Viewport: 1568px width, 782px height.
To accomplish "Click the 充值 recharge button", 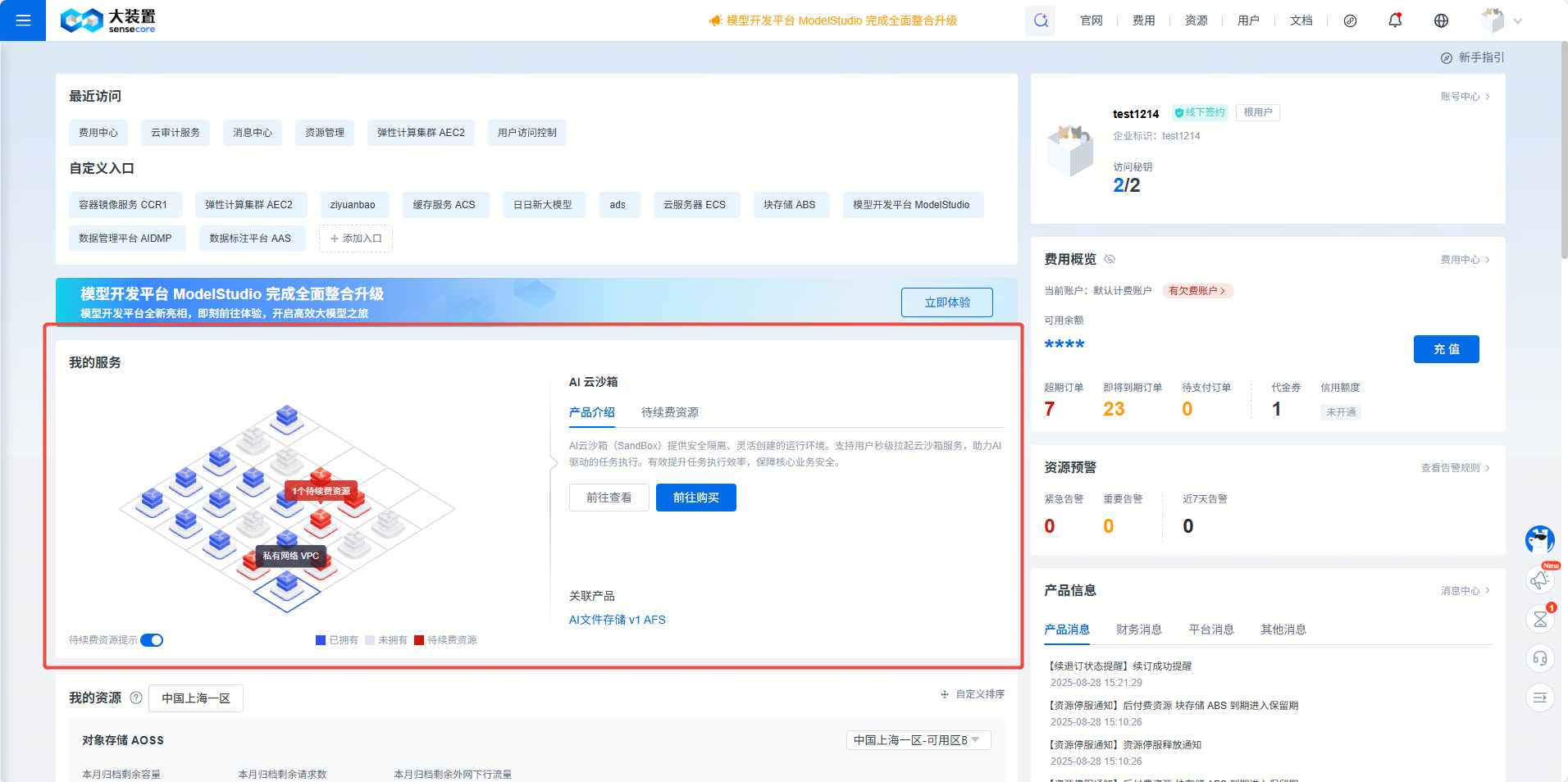I will [x=1446, y=349].
